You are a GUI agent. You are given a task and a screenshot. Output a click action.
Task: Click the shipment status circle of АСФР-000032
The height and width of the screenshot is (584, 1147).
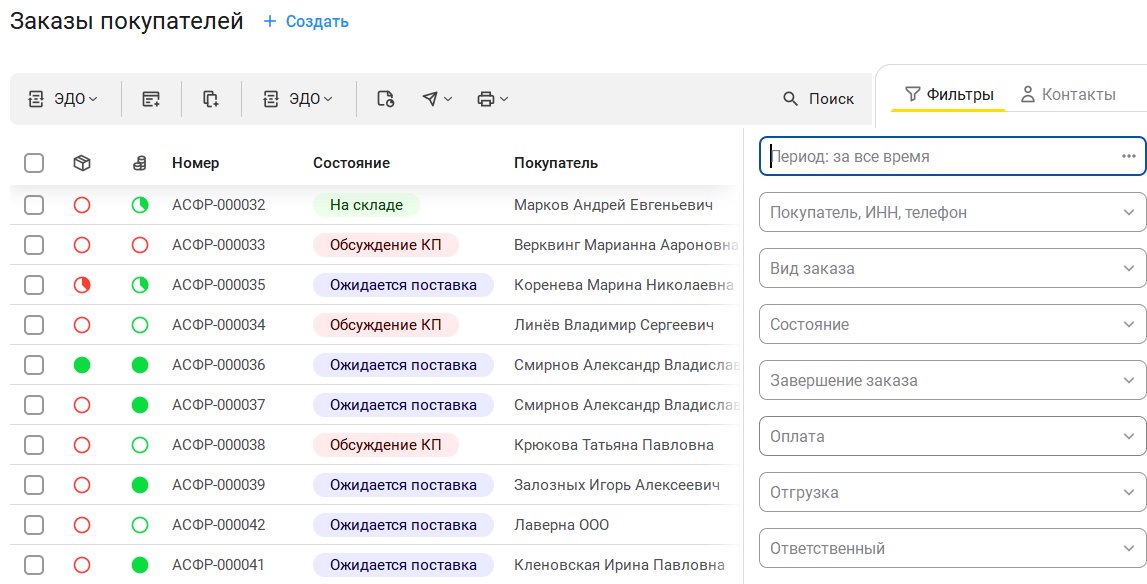click(82, 205)
